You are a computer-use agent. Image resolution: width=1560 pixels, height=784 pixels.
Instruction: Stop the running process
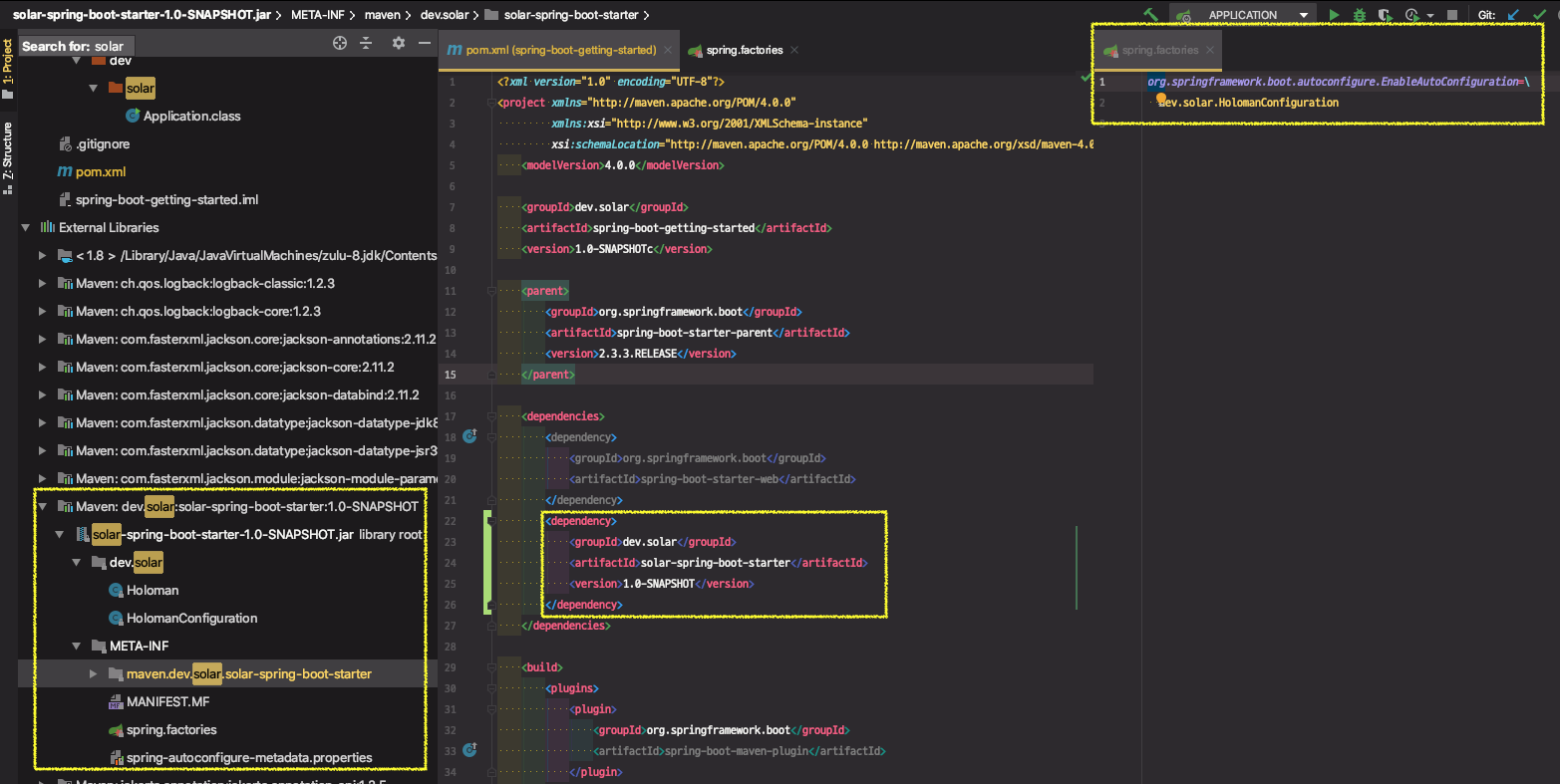(x=1452, y=15)
